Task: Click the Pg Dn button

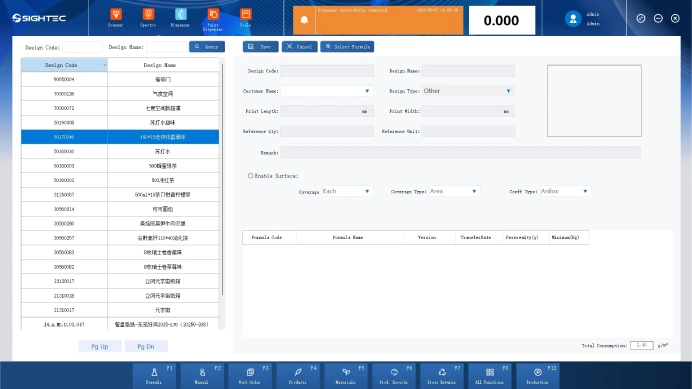Action: (146, 347)
